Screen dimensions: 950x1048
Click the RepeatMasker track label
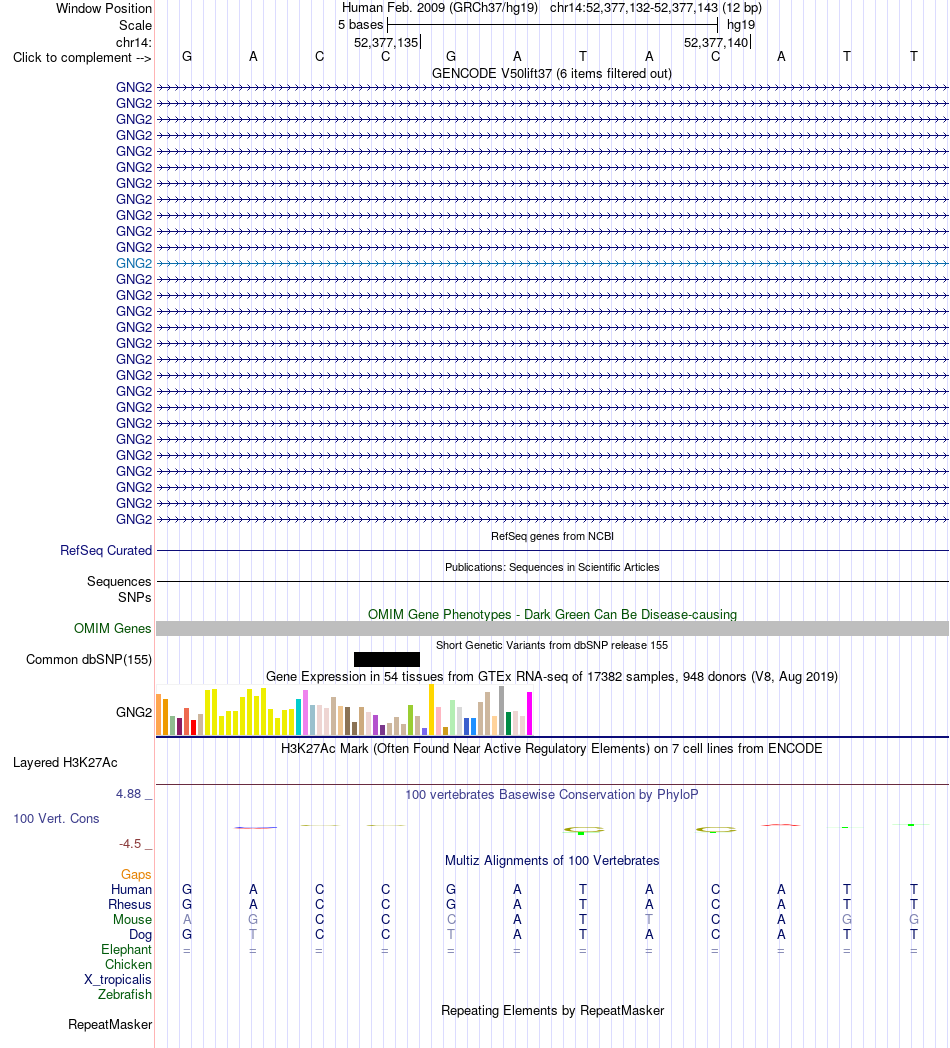(110, 1025)
